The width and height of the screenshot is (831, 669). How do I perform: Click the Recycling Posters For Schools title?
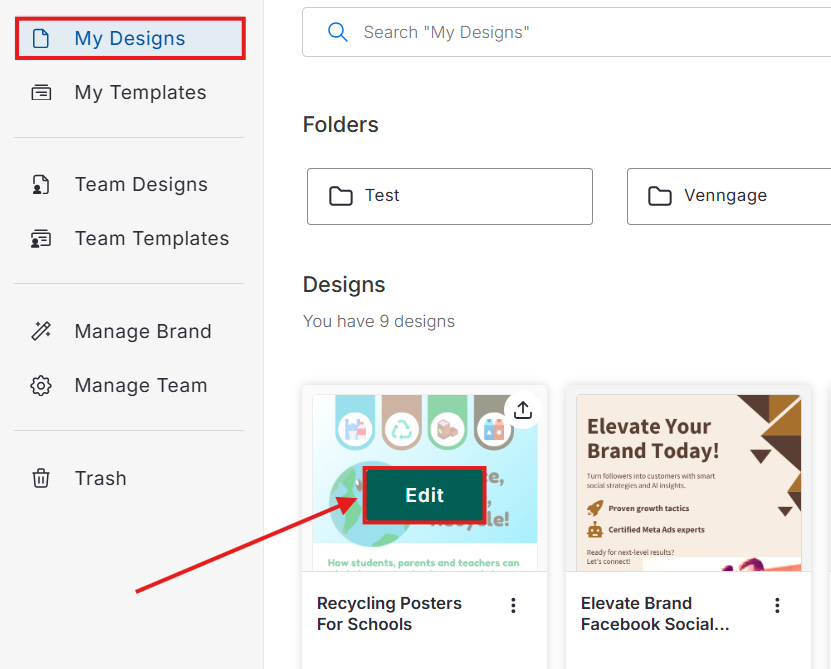[389, 614]
